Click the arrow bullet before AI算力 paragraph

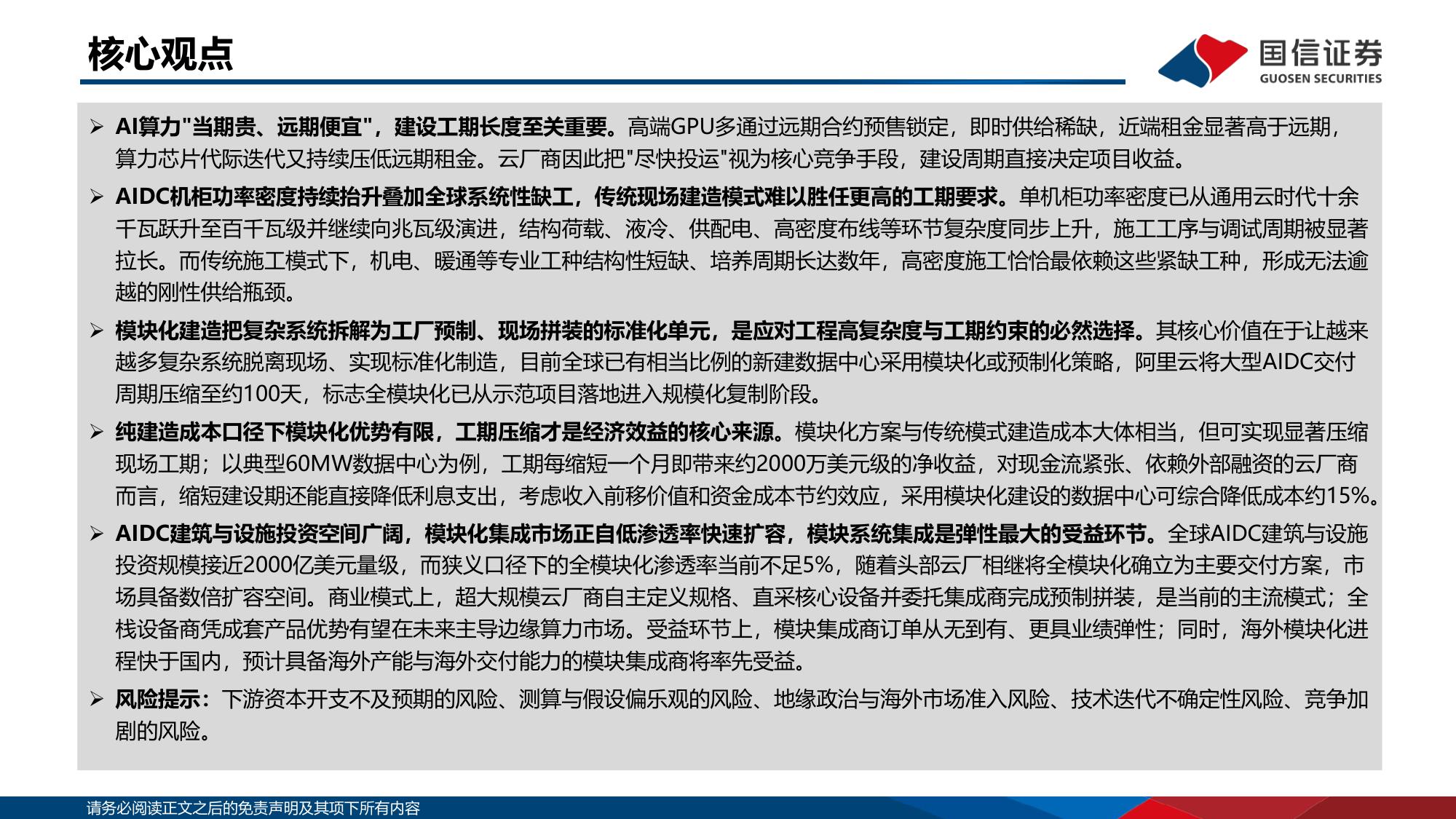pyautogui.click(x=97, y=127)
